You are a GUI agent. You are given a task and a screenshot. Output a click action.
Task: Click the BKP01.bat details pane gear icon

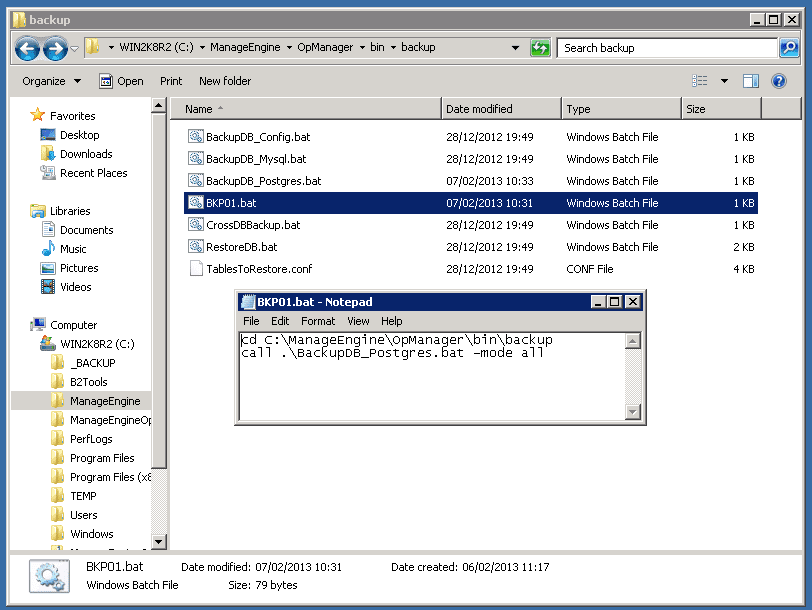tap(50, 576)
